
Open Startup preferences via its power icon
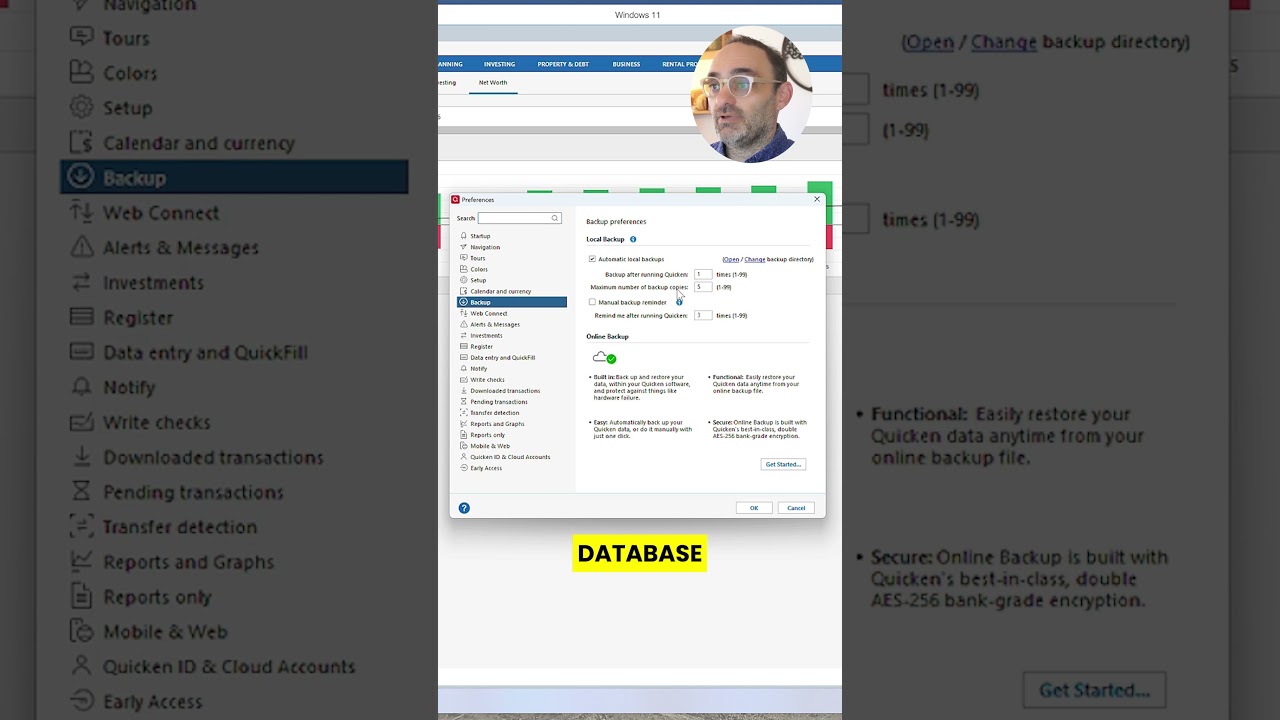(x=463, y=236)
